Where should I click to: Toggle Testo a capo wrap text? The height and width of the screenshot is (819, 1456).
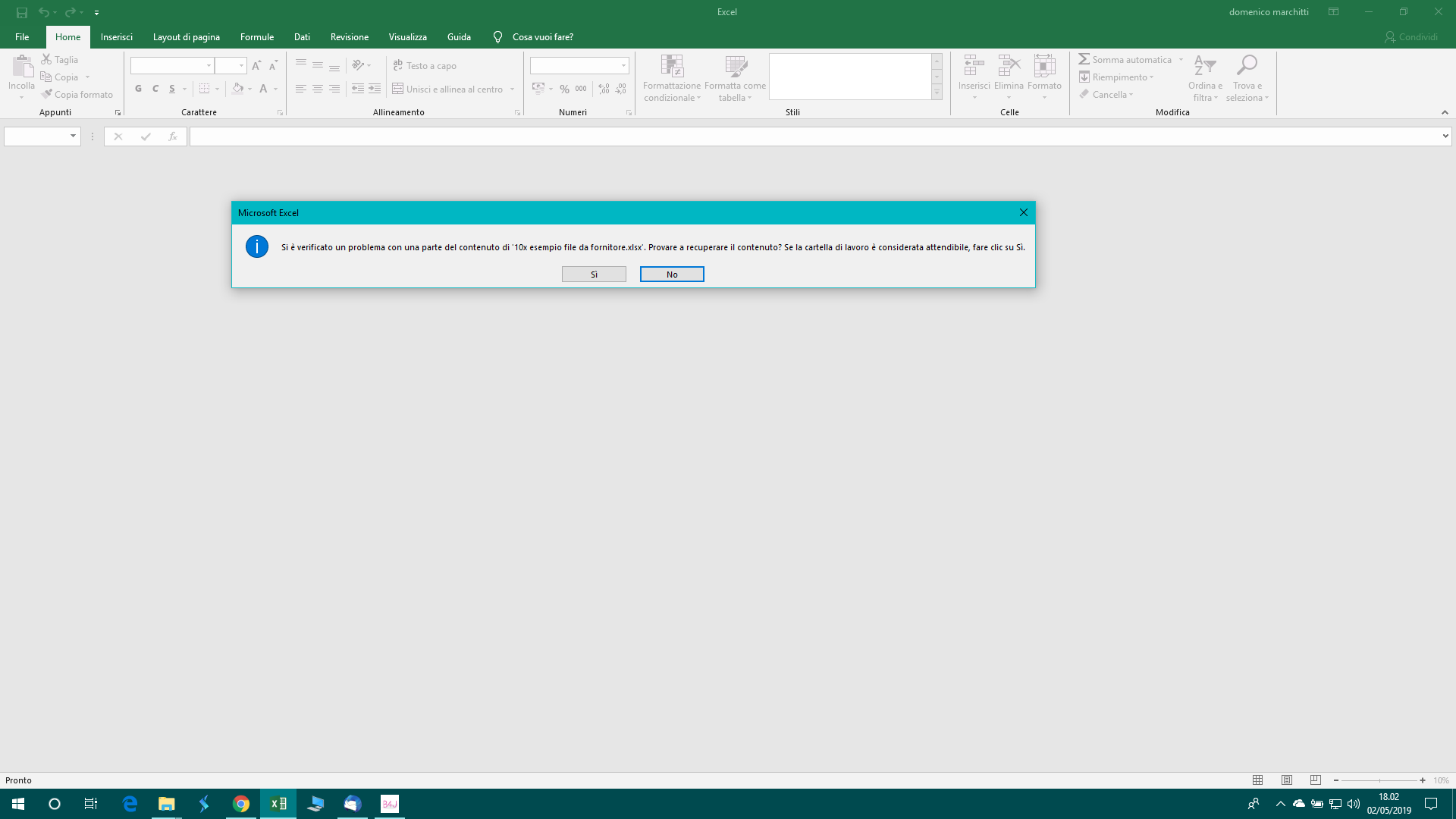(x=425, y=66)
